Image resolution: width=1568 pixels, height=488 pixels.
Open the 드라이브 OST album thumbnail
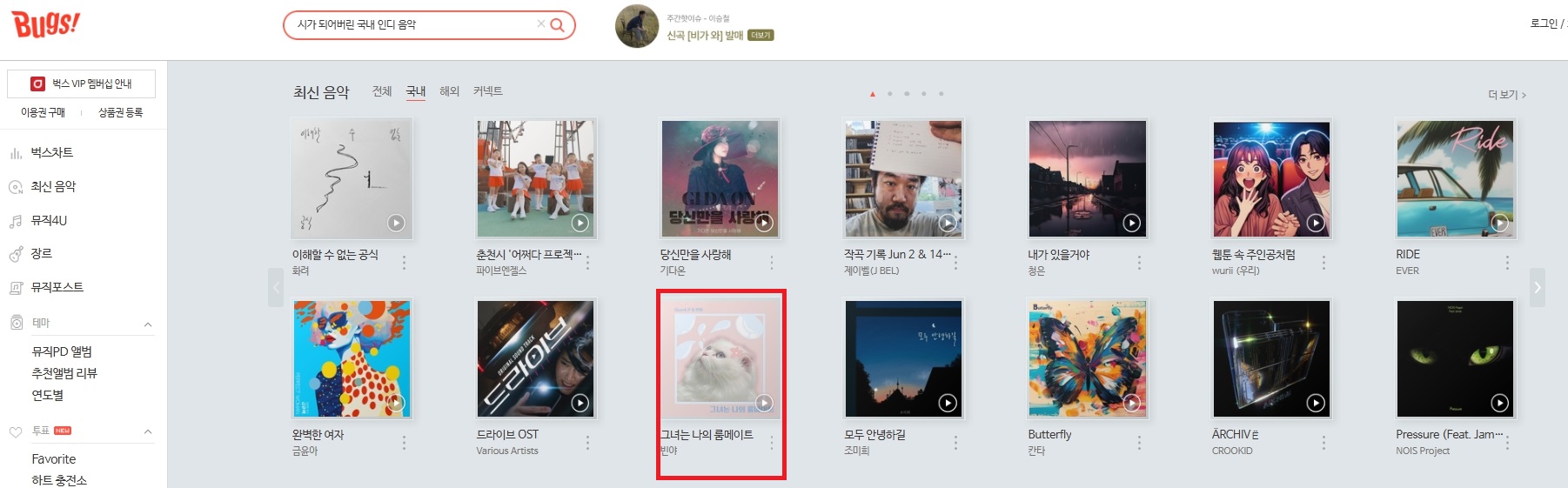tap(536, 359)
